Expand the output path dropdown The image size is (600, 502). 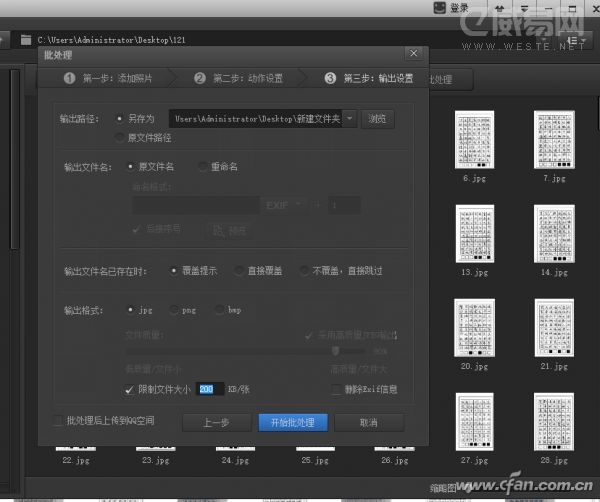pos(350,119)
